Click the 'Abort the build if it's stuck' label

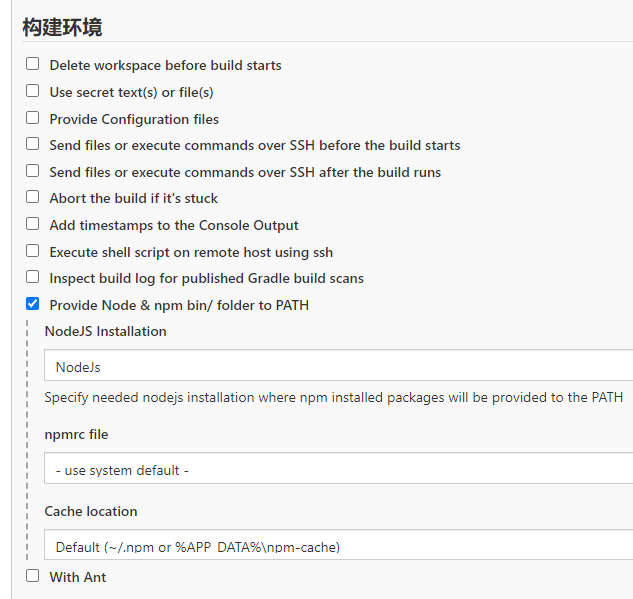point(133,198)
